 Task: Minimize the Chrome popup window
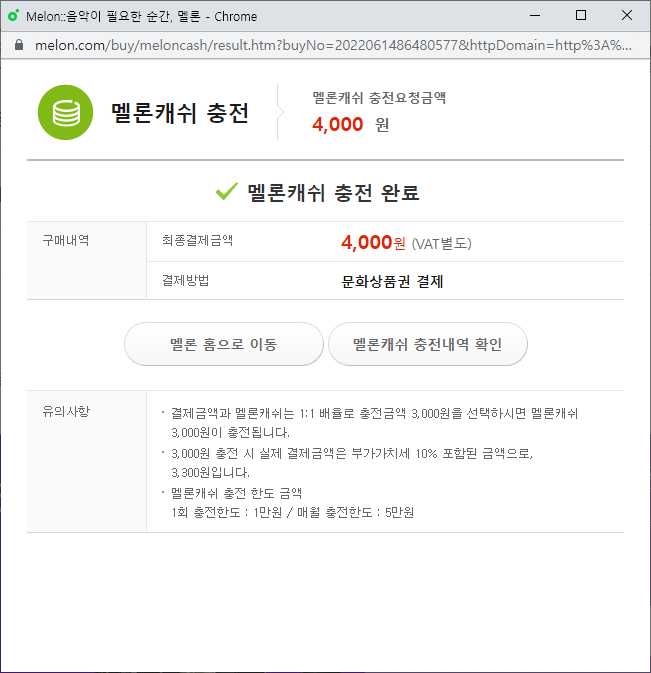[x=535, y=16]
